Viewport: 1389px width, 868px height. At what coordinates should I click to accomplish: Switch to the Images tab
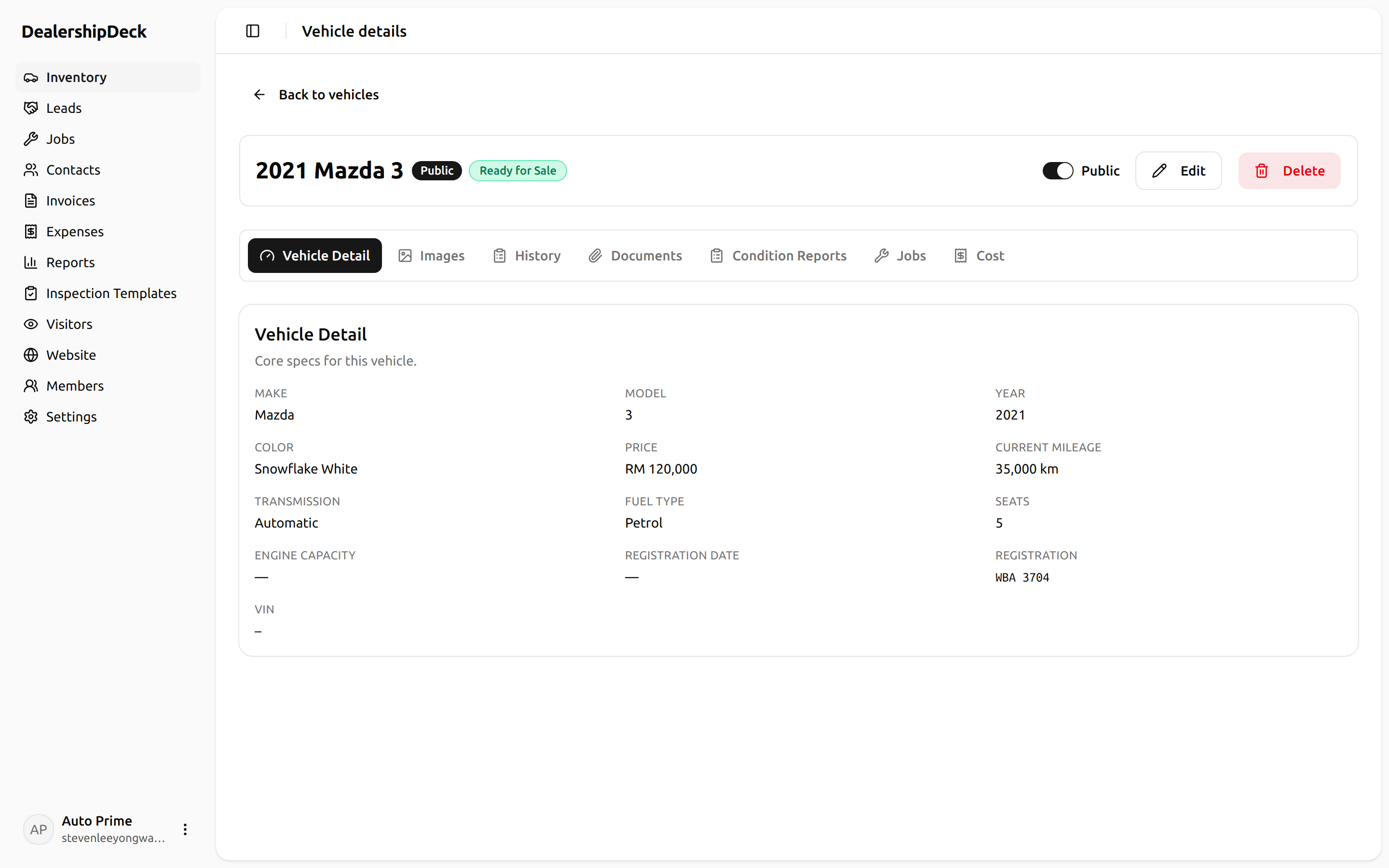point(432,256)
